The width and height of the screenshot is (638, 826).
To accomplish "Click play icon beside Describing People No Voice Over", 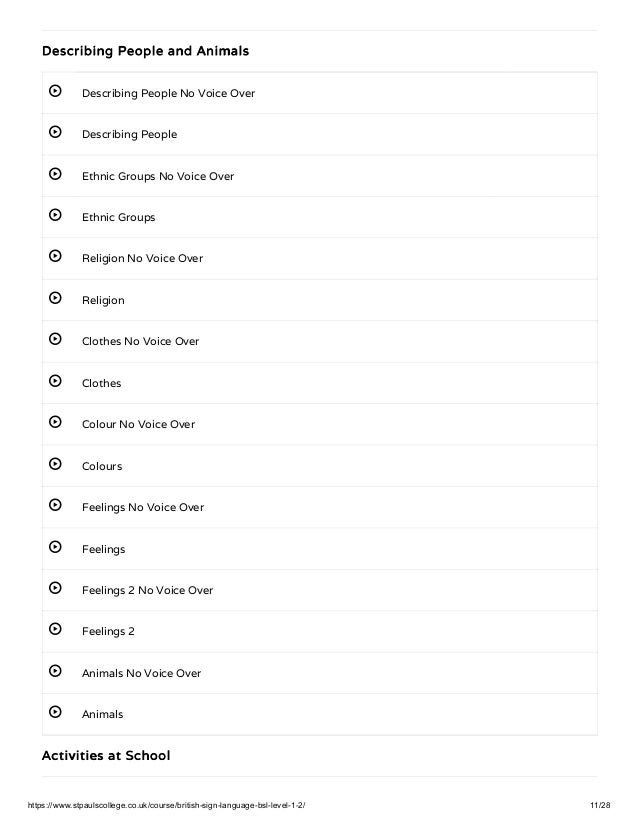I will click(56, 93).
